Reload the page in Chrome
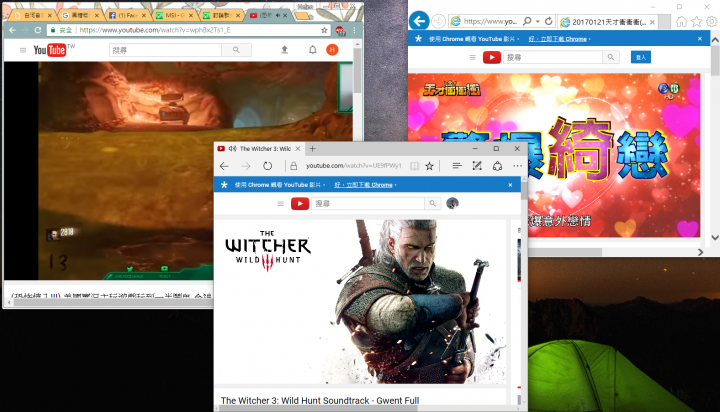 click(38, 30)
